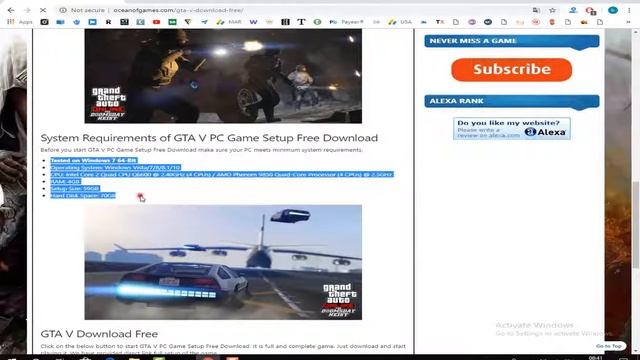Click the GTA Doomsday Heist fight screenshot
640x360 pixels.
pyautogui.click(x=223, y=76)
